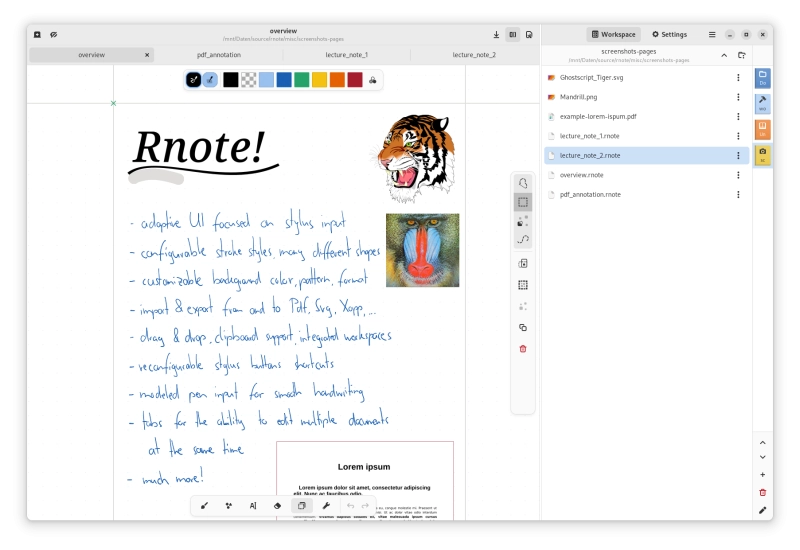
Task: Pick the green color swatch
Action: tap(302, 80)
